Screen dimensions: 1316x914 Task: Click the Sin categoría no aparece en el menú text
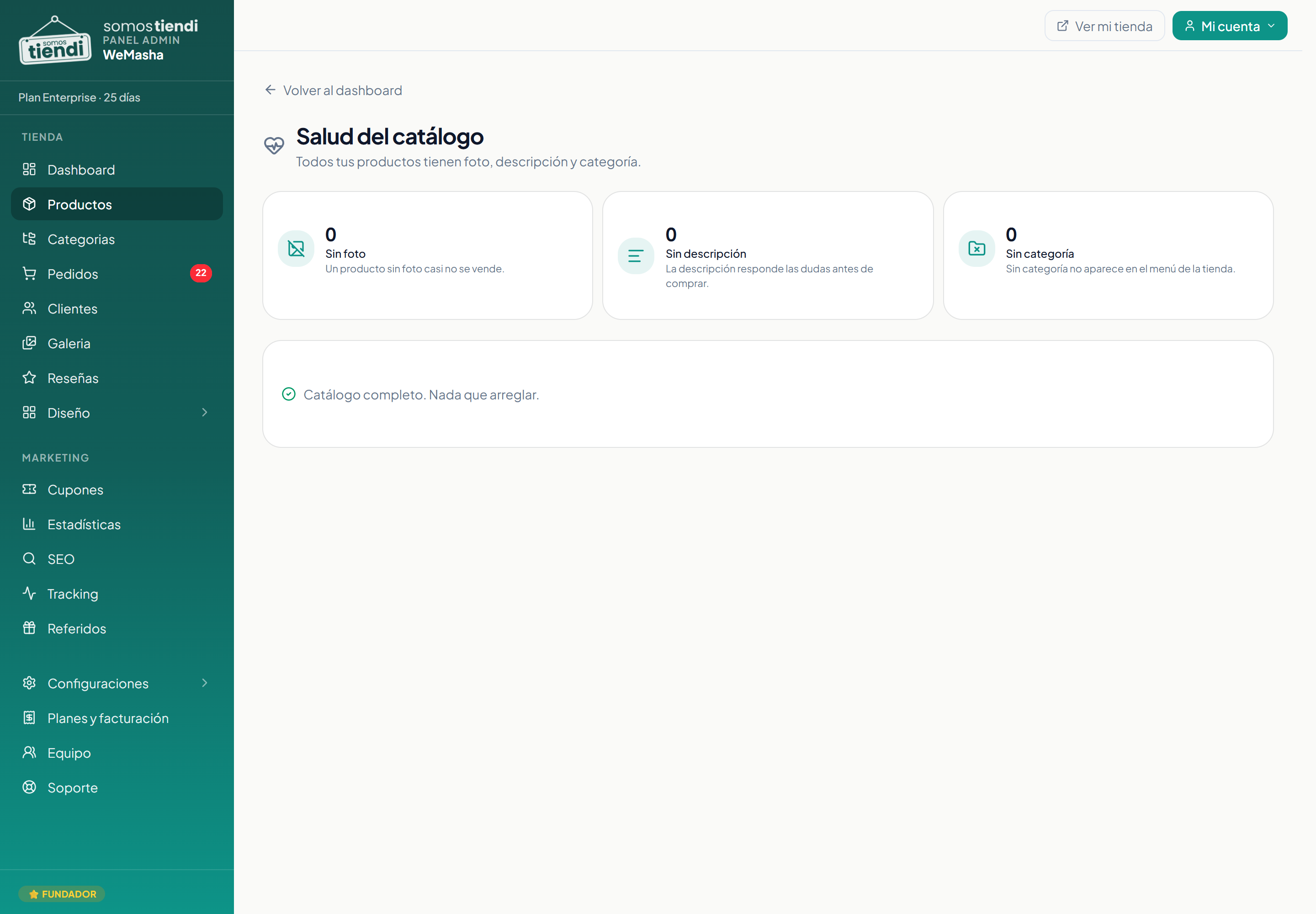coord(1120,269)
